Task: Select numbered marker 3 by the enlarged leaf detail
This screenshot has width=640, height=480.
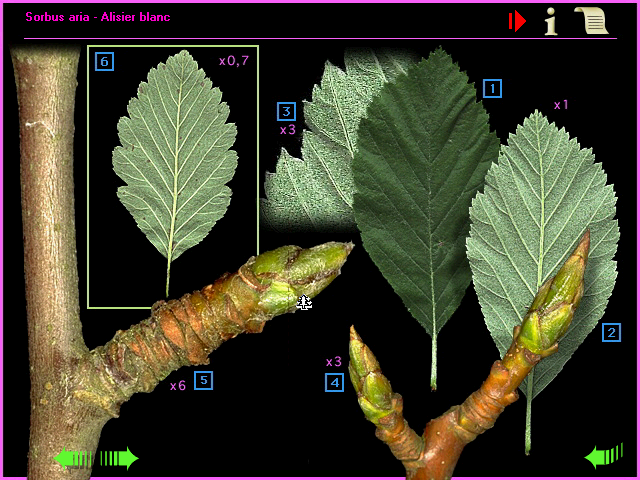Action: [286, 111]
